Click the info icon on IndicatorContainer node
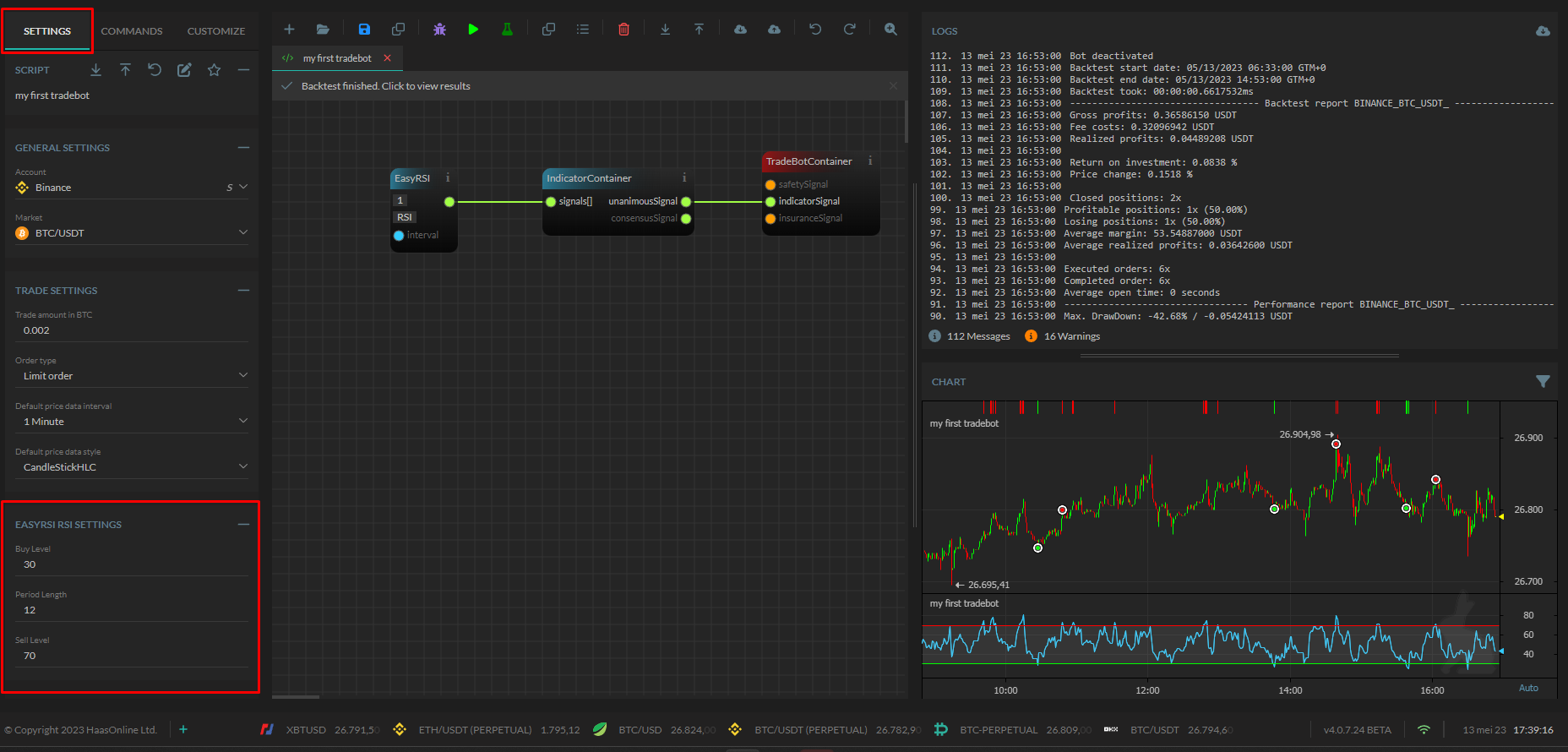1568x752 pixels. [684, 177]
